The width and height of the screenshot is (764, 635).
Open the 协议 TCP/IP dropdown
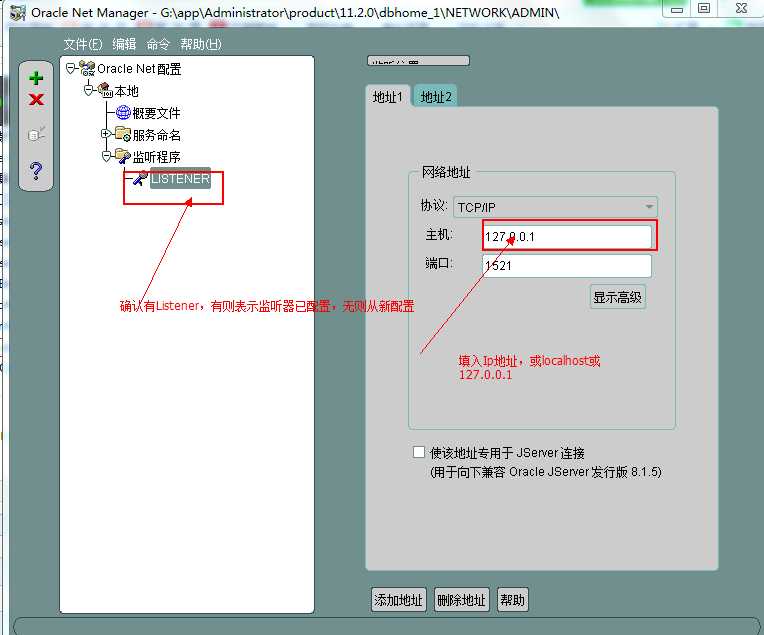point(555,207)
